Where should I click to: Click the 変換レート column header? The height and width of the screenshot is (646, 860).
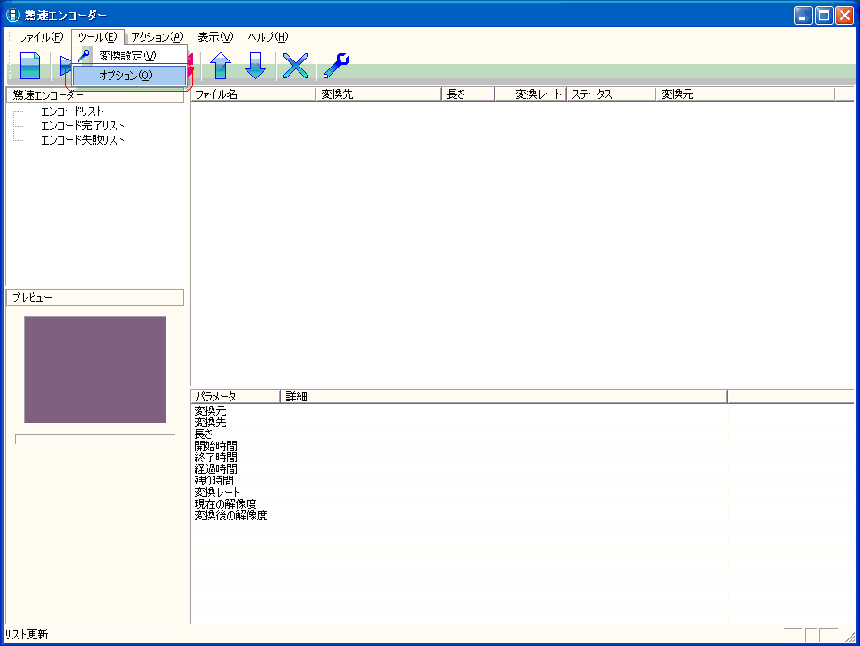point(530,94)
